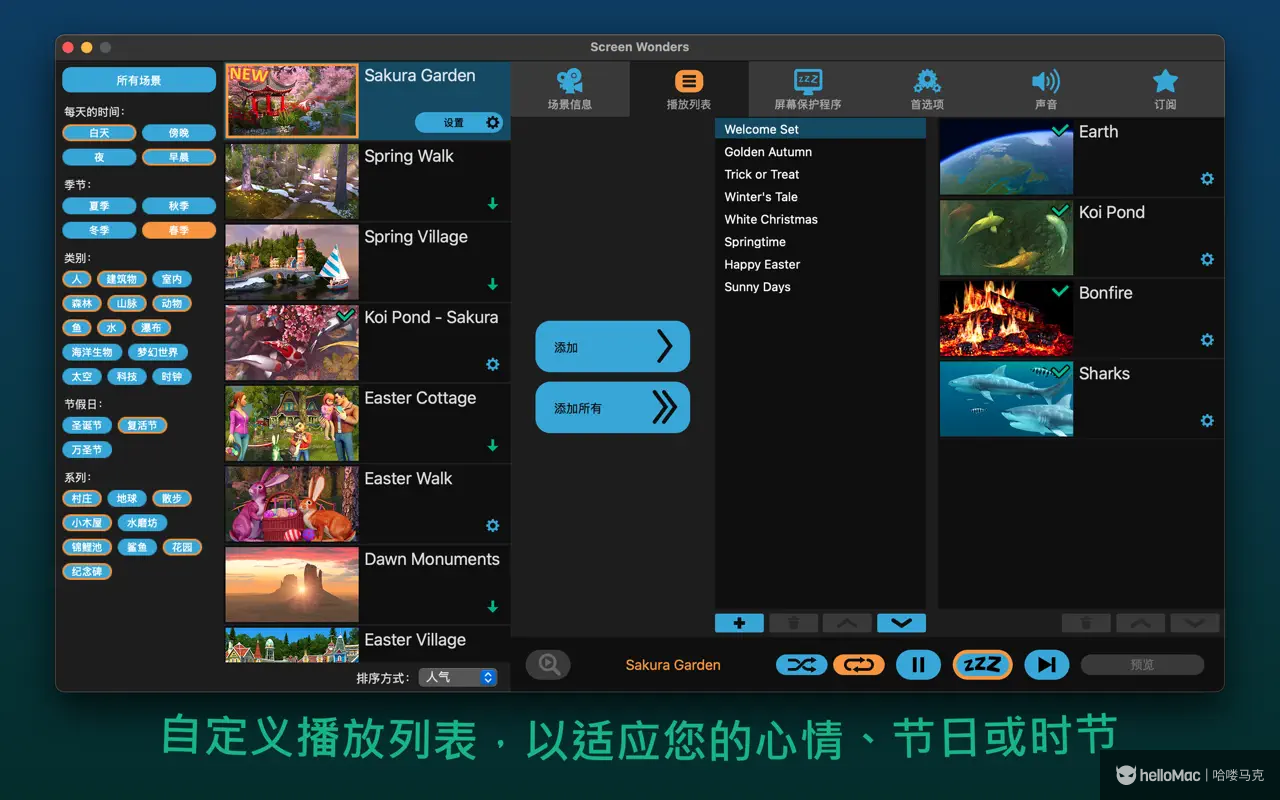Image resolution: width=1280 pixels, height=800 pixels.
Task: Download the Easter Cottage scene
Action: pyautogui.click(x=493, y=446)
